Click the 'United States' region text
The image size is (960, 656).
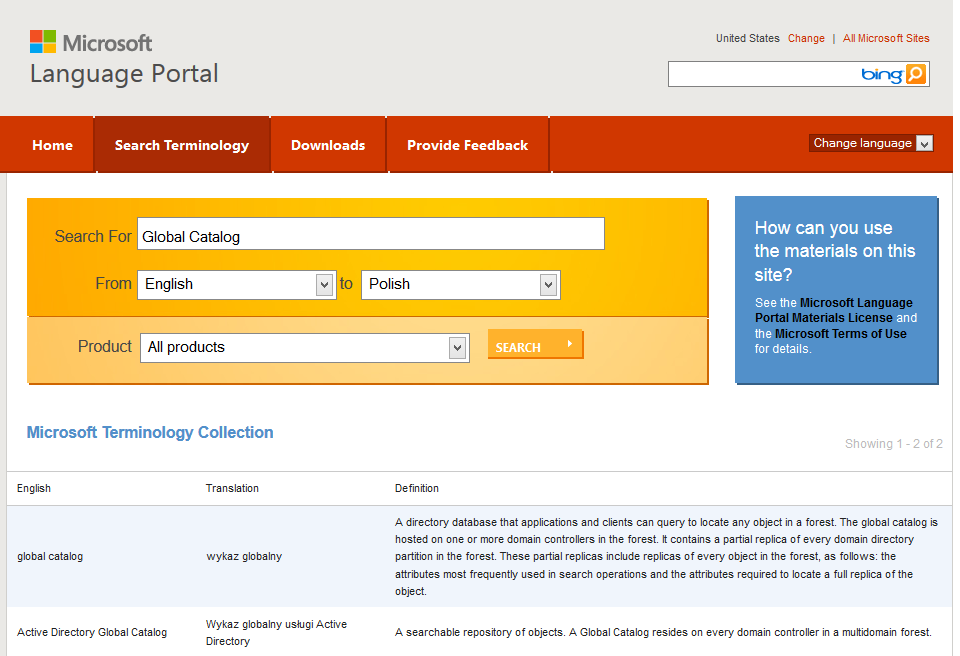(x=748, y=38)
